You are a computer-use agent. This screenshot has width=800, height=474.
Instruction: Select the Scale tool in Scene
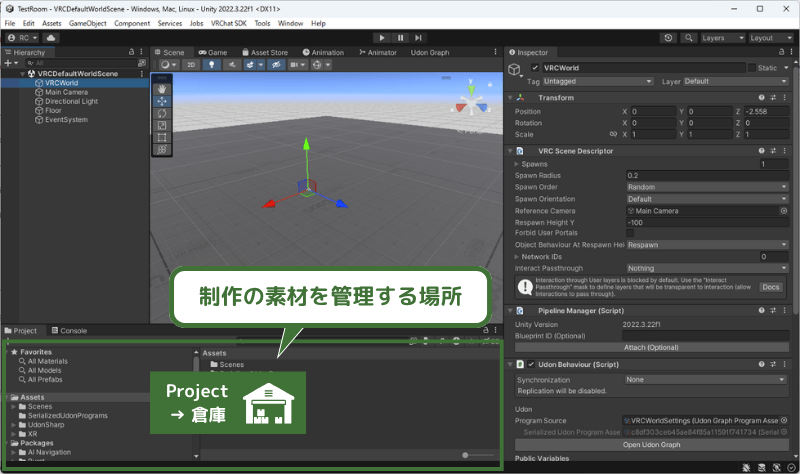pos(162,126)
